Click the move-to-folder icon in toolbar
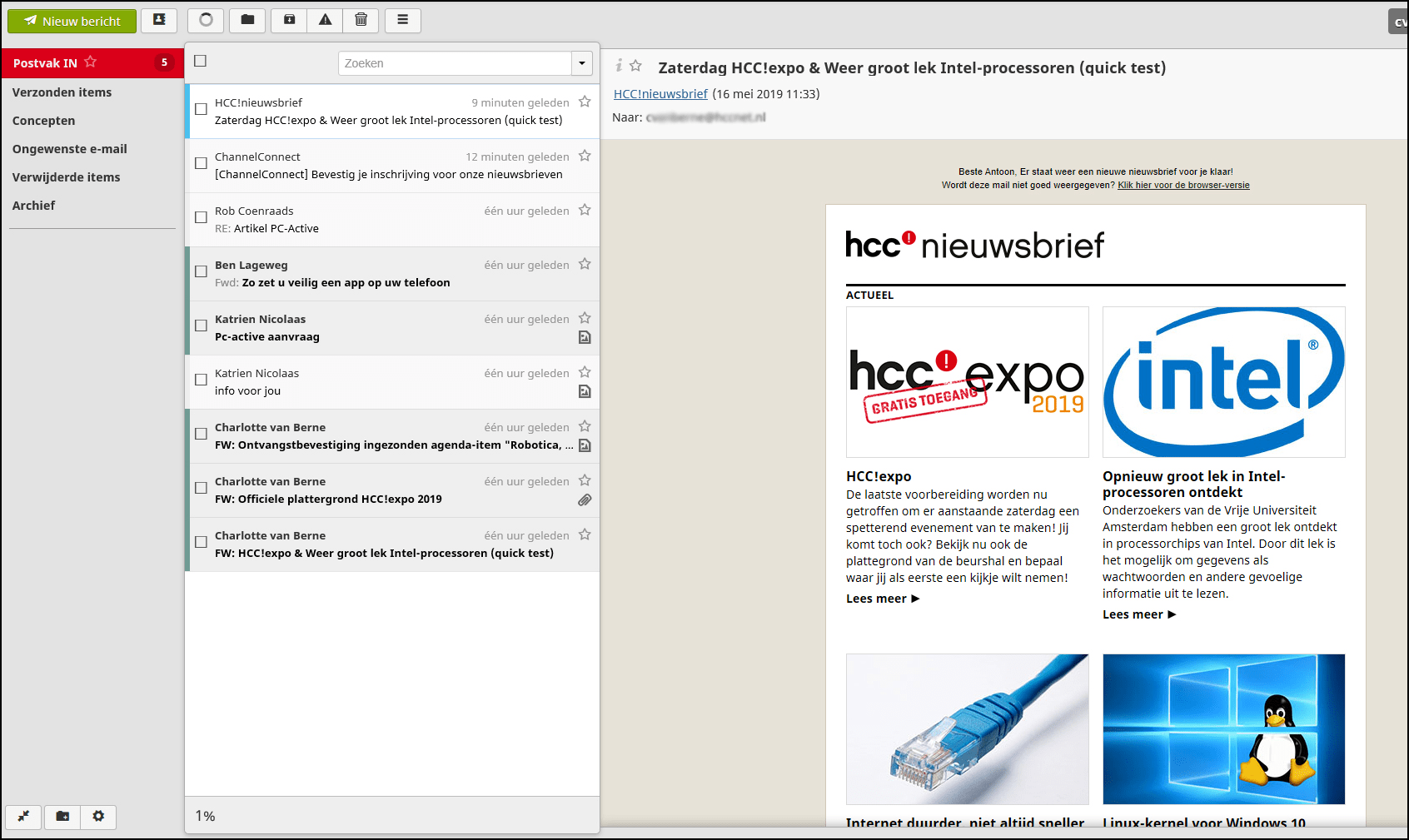1409x840 pixels. pos(247,20)
